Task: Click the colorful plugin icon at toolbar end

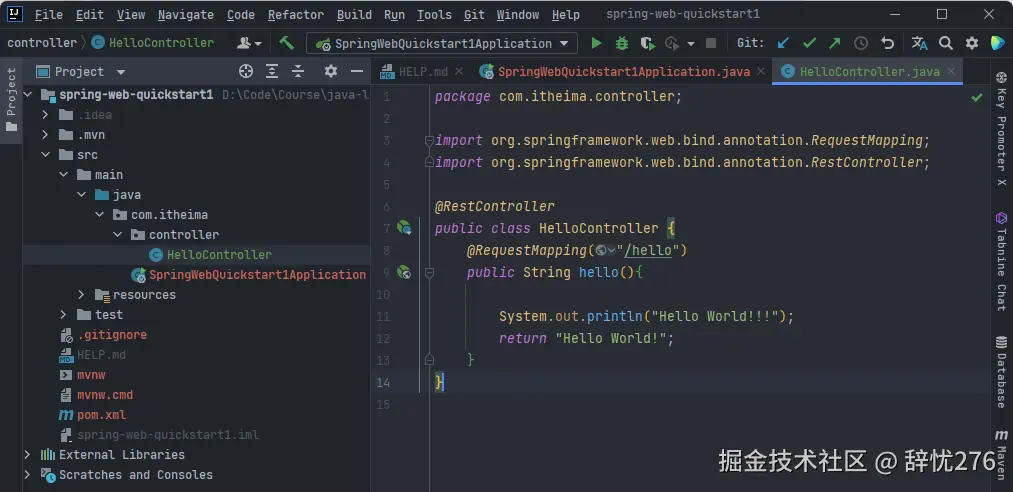Action: [997, 43]
